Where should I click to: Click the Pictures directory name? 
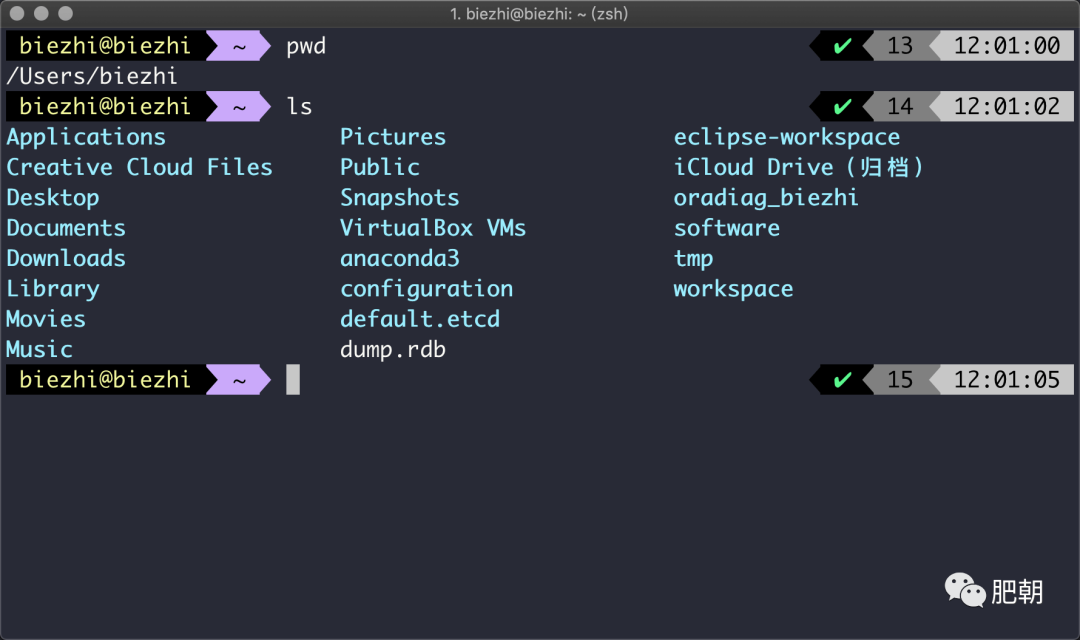[393, 137]
